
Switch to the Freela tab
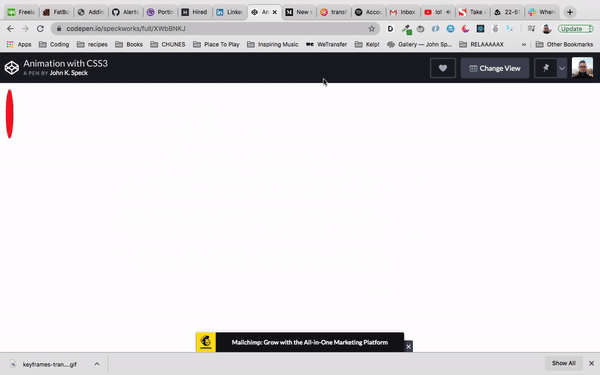(22, 12)
